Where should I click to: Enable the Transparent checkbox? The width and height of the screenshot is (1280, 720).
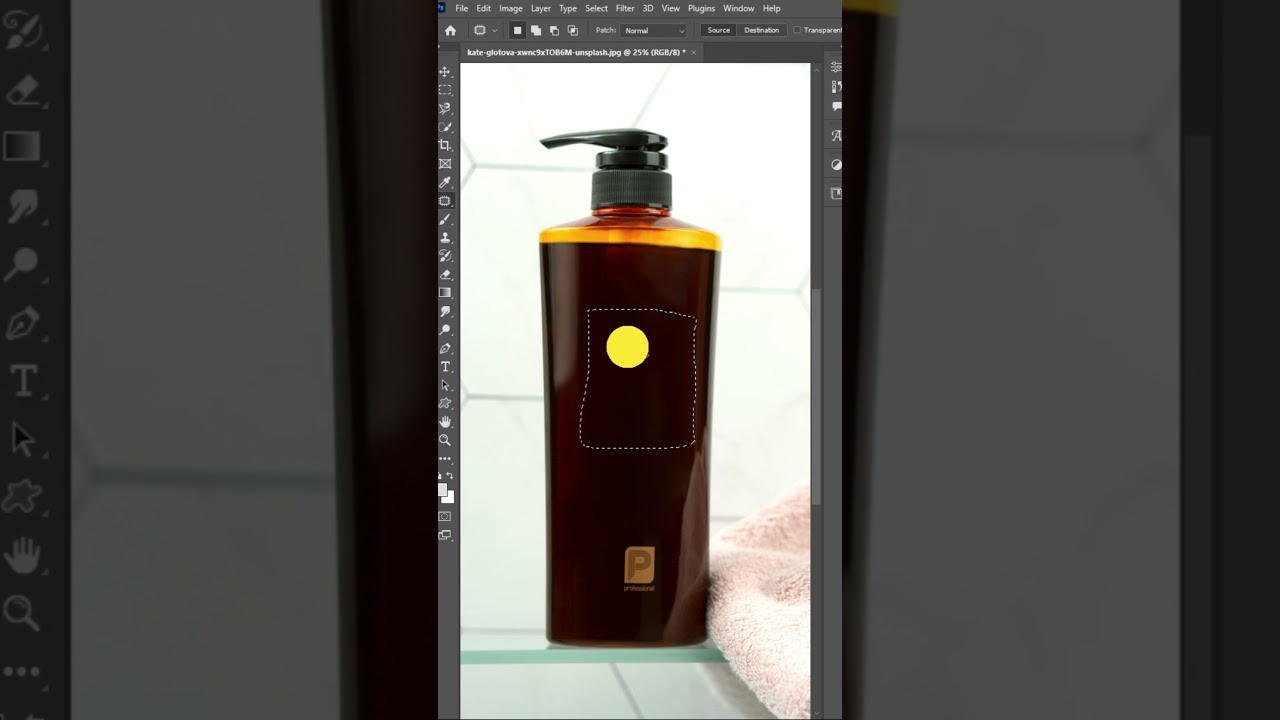797,30
